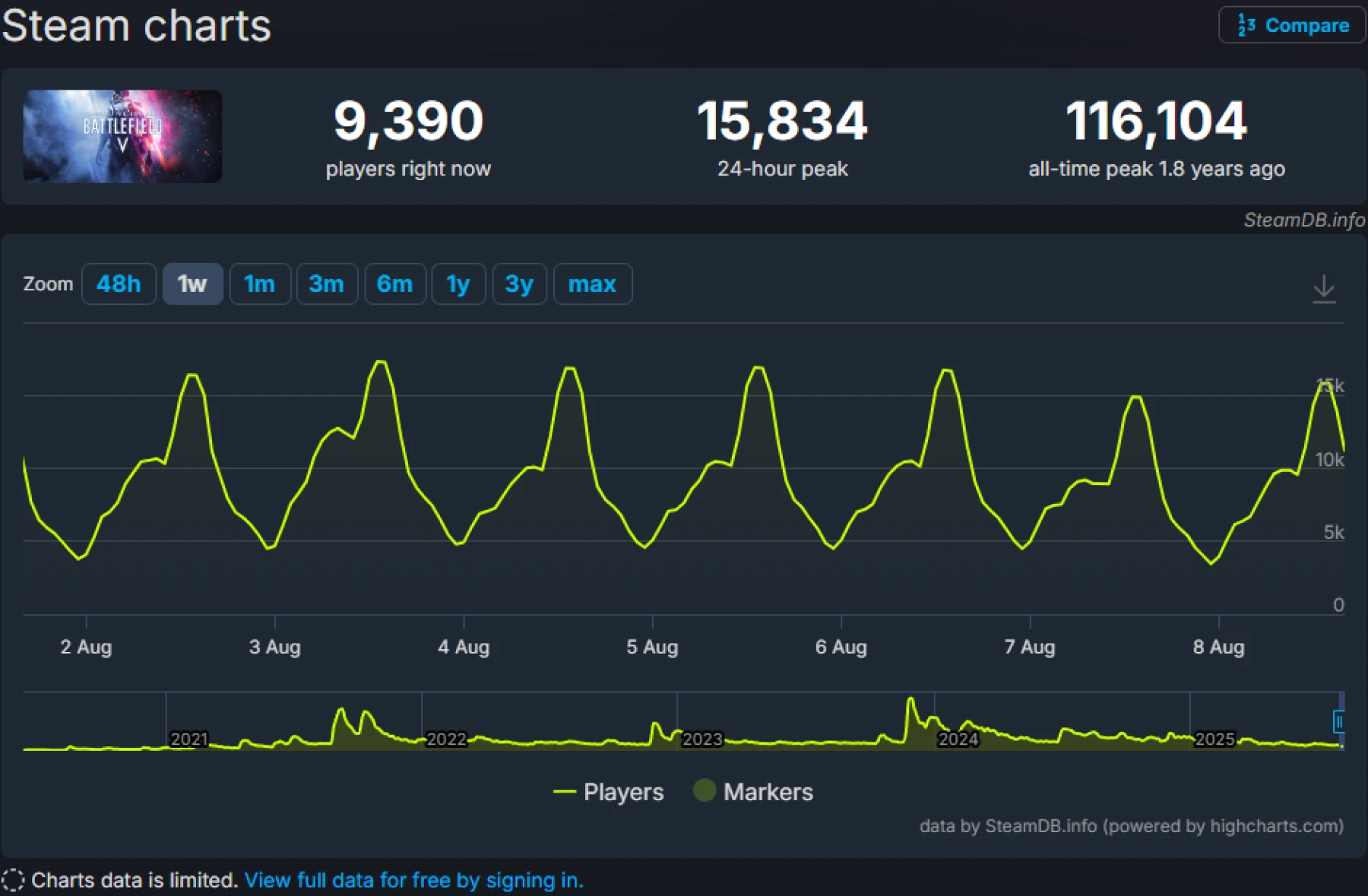Click 'players right now' caption
The height and width of the screenshot is (896, 1368).
click(408, 169)
